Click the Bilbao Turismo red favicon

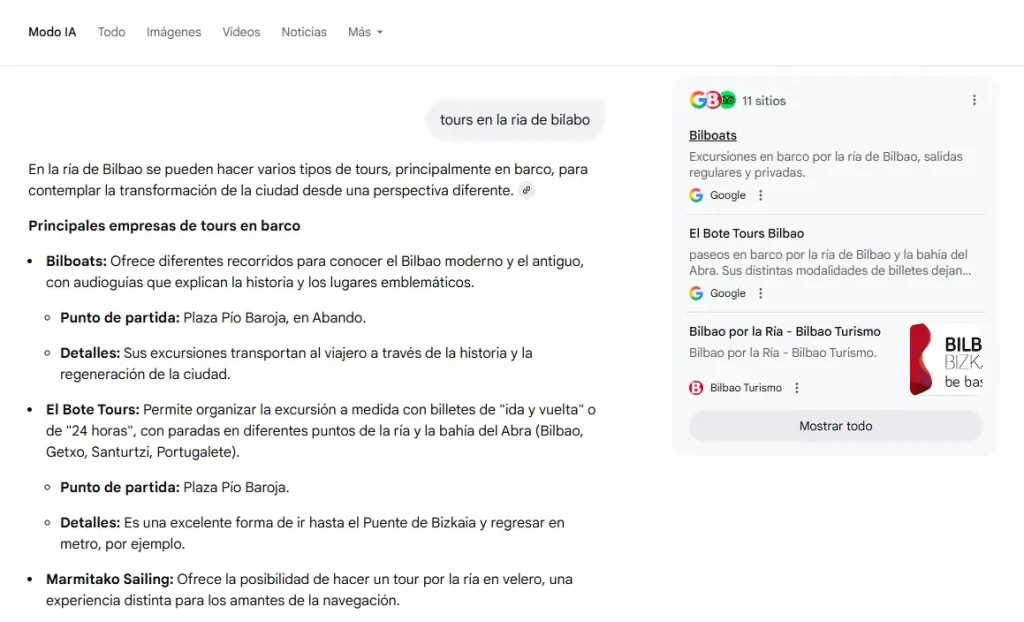pos(696,388)
